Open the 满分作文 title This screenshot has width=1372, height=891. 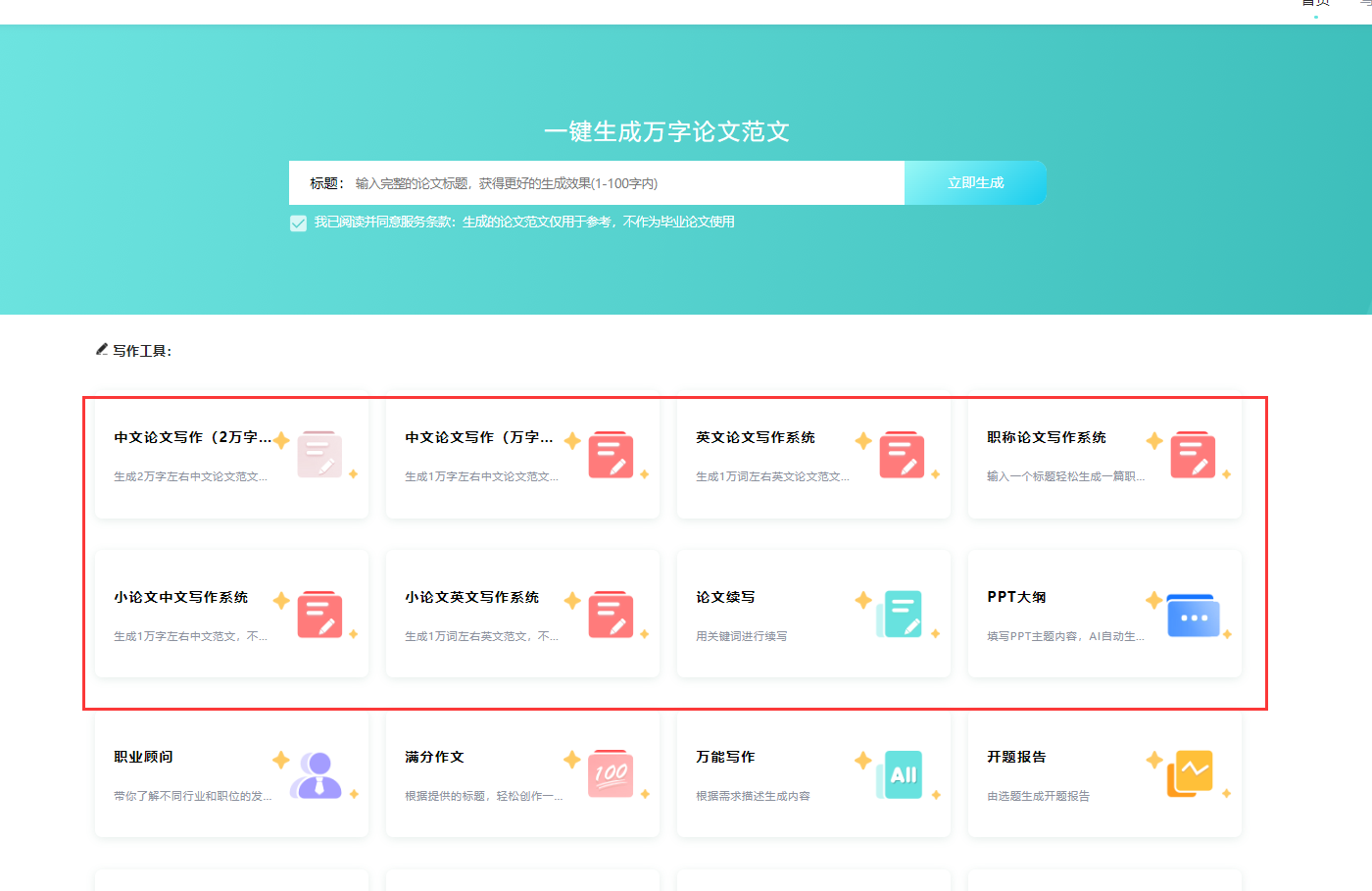tap(434, 757)
